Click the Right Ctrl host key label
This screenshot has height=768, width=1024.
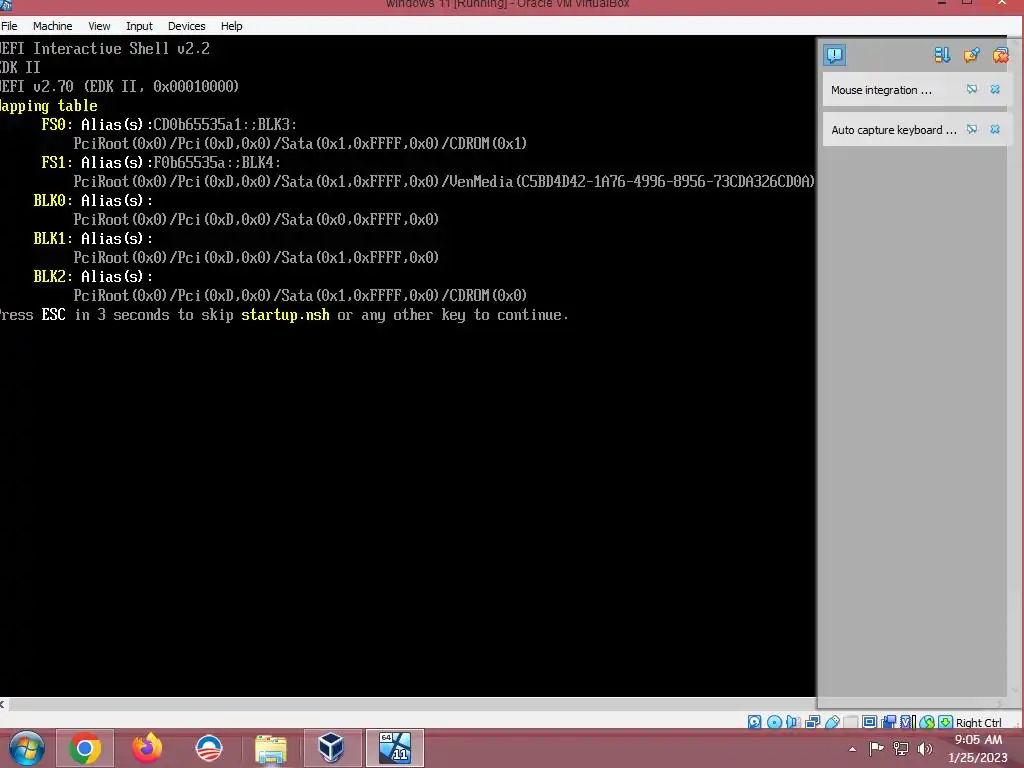pyautogui.click(x=978, y=722)
